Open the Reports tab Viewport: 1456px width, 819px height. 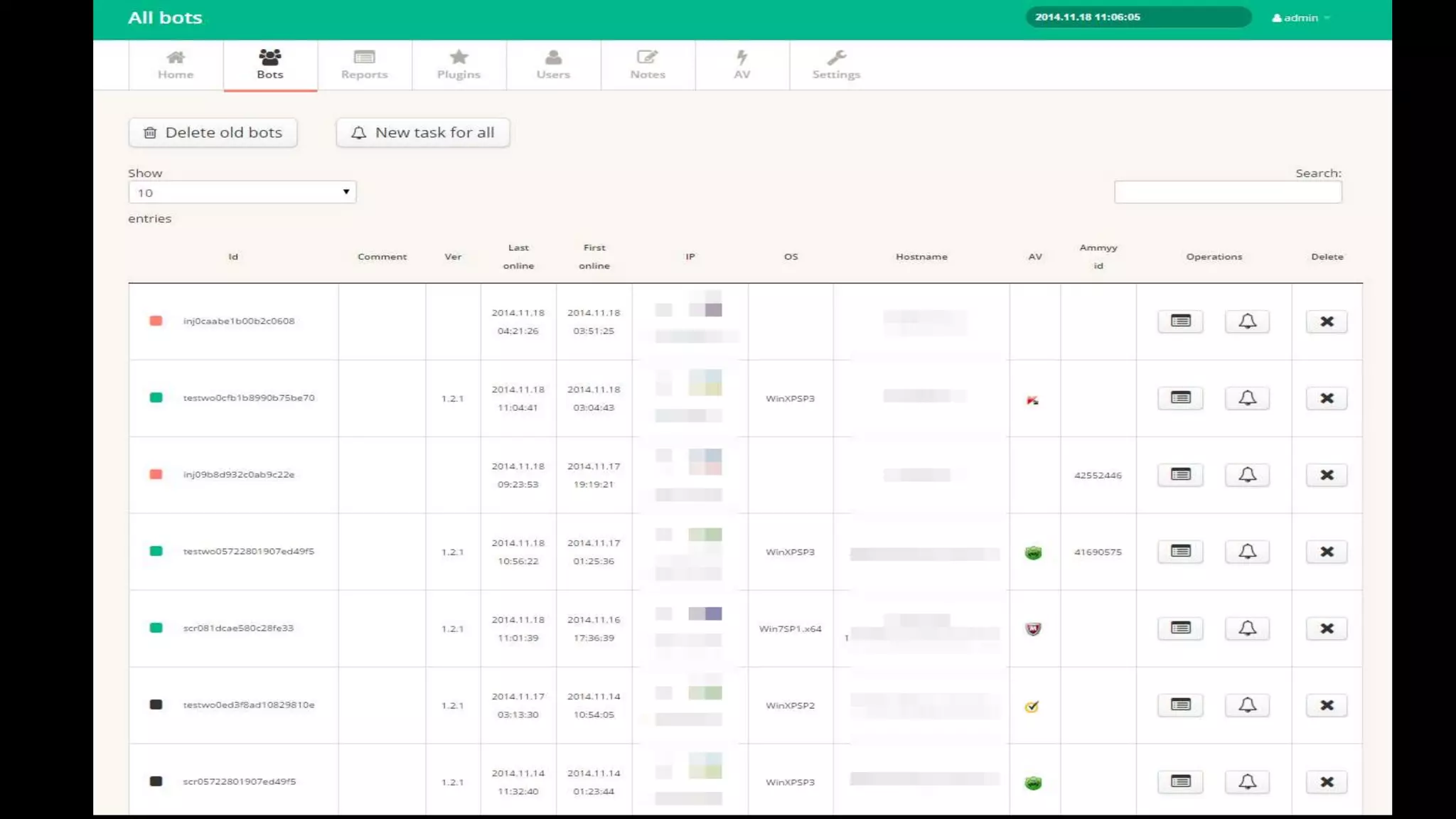tap(364, 65)
